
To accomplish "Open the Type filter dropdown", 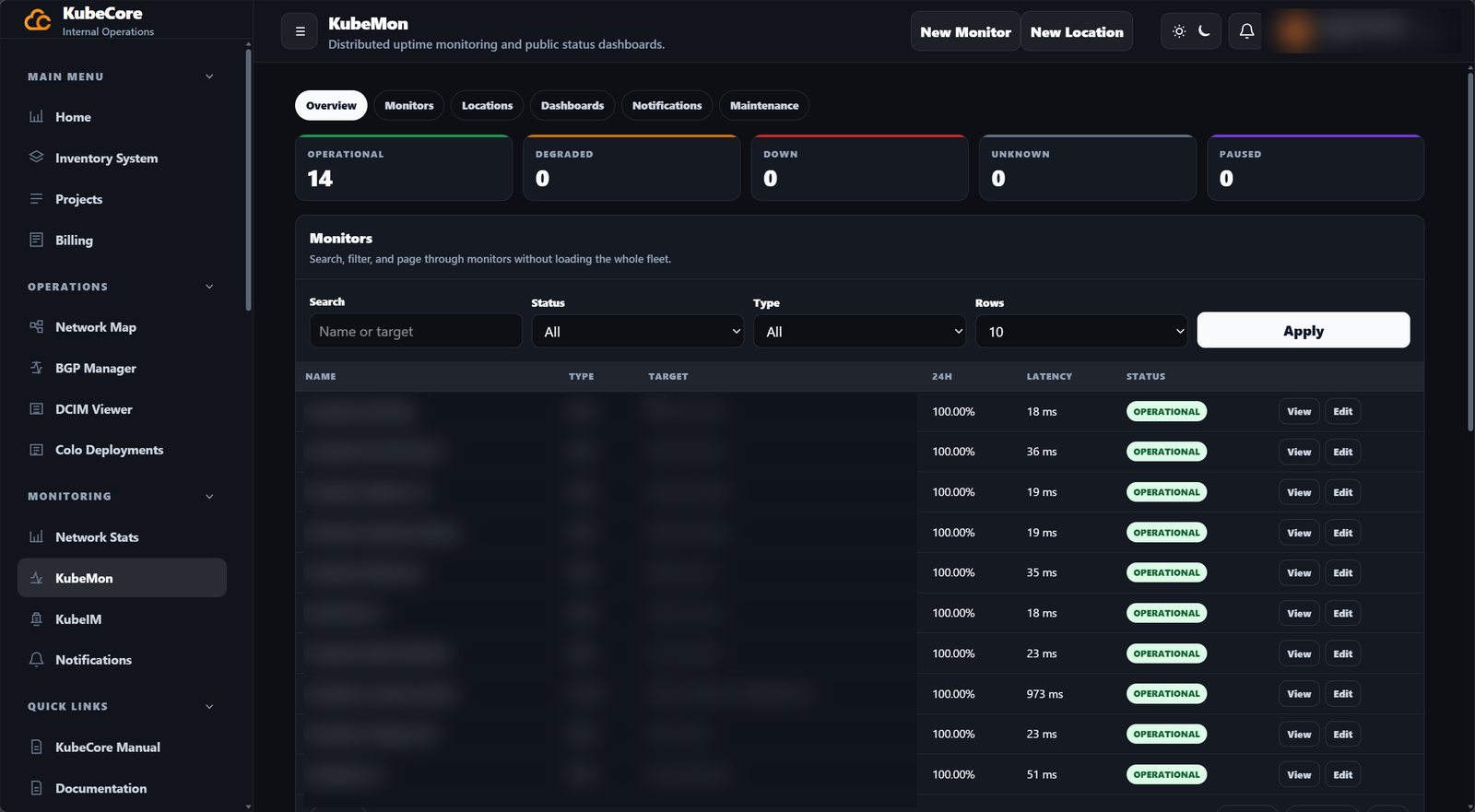I will (860, 332).
